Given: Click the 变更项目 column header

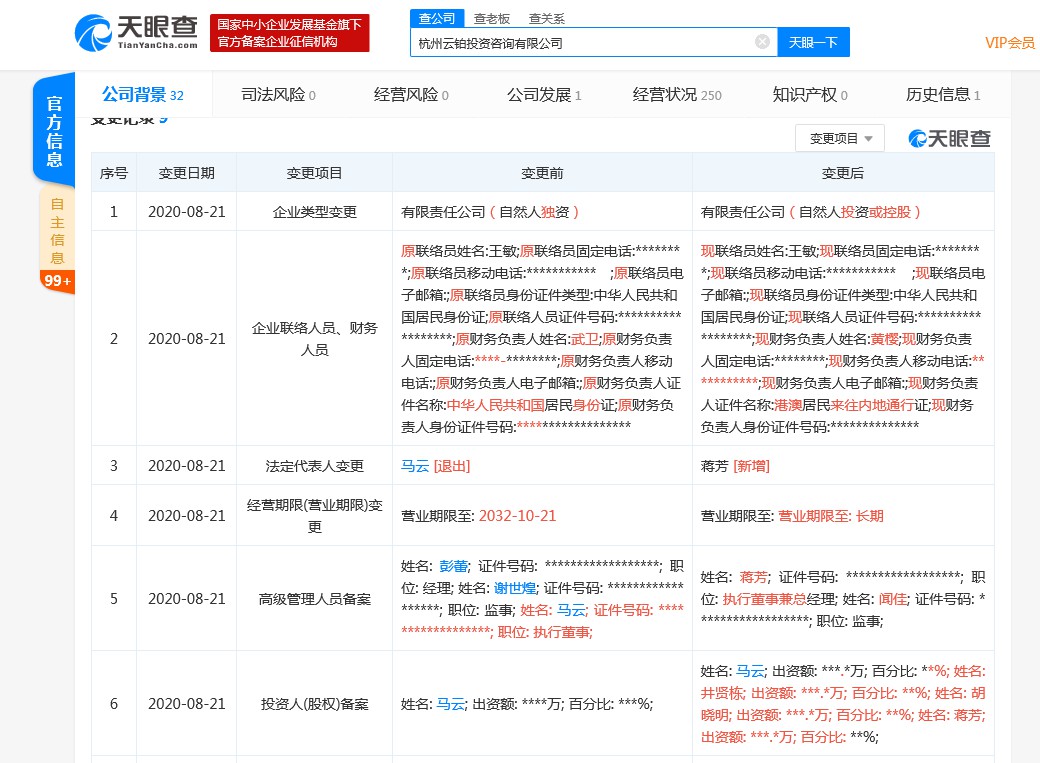Looking at the screenshot, I should tap(314, 173).
